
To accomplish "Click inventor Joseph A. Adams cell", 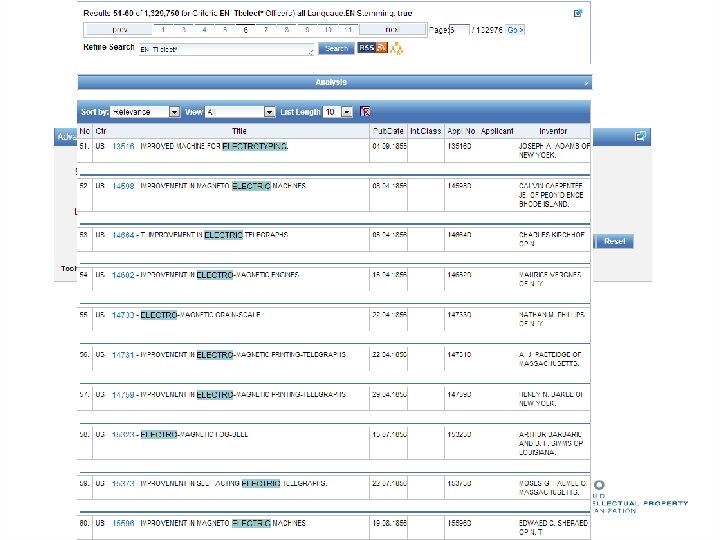I will 554,151.
